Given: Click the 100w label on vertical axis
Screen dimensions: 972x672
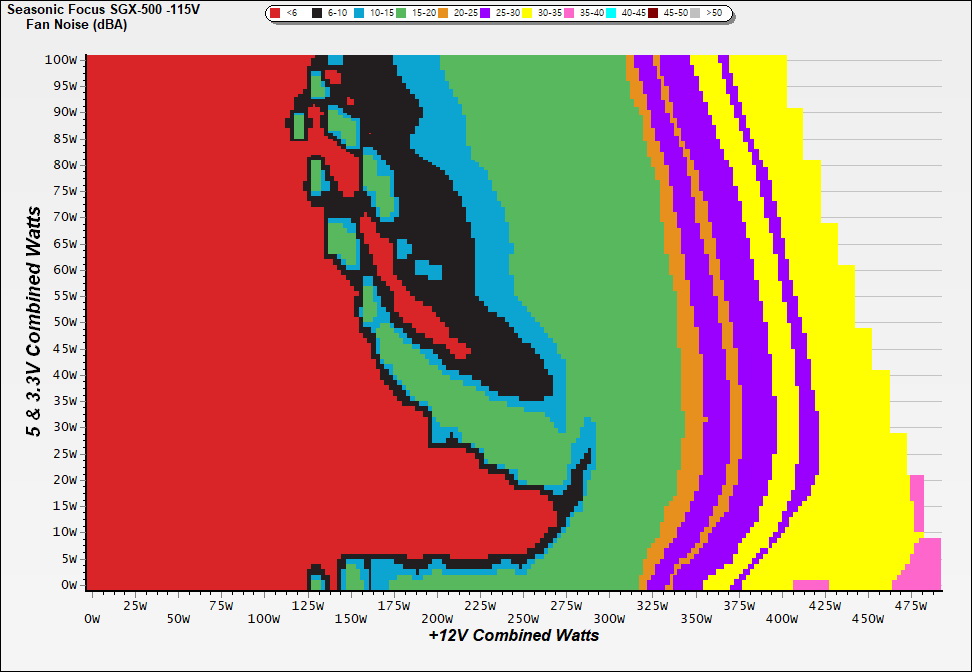Looking at the screenshot, I should [63, 59].
